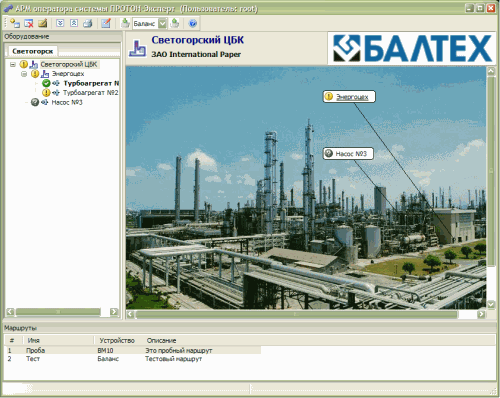Open the blue help icon
Screen dimensions: 500x398
pos(193,23)
